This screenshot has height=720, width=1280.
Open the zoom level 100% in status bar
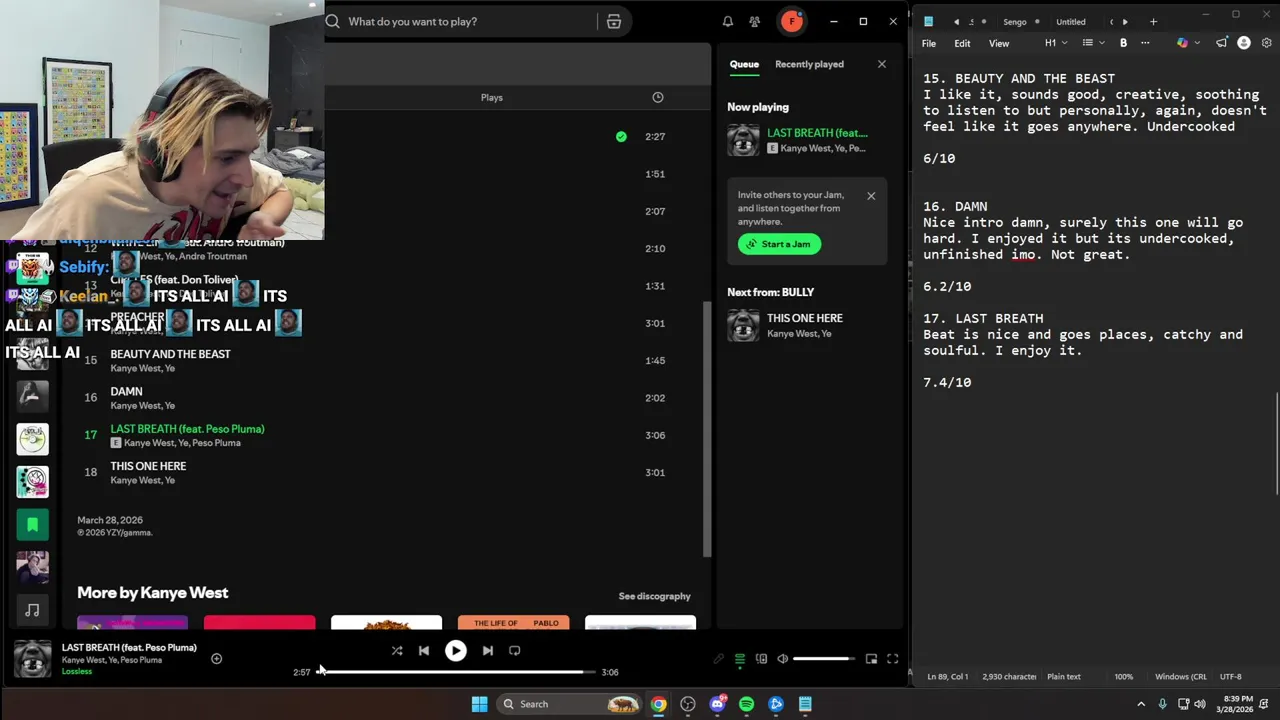(x=1124, y=677)
